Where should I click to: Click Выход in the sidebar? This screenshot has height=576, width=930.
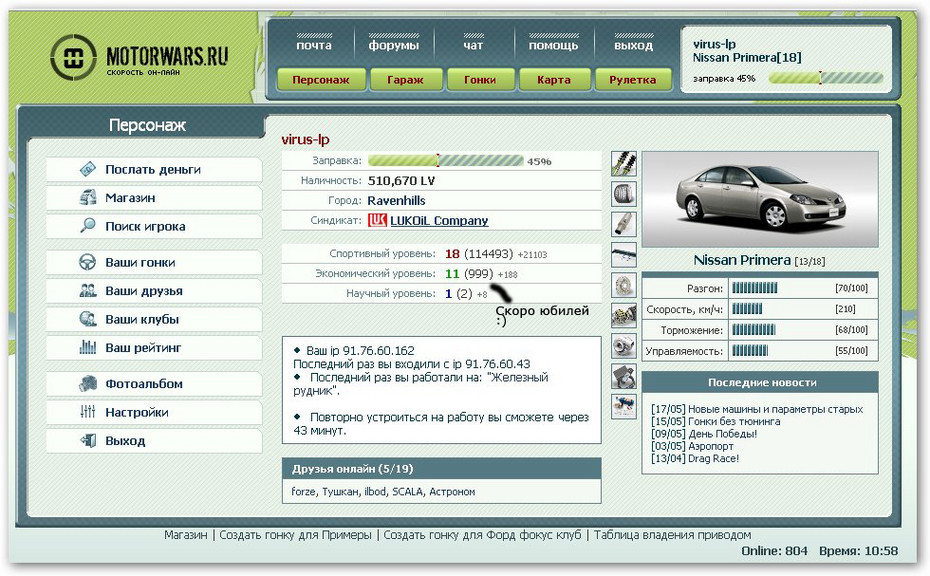pyautogui.click(x=154, y=441)
